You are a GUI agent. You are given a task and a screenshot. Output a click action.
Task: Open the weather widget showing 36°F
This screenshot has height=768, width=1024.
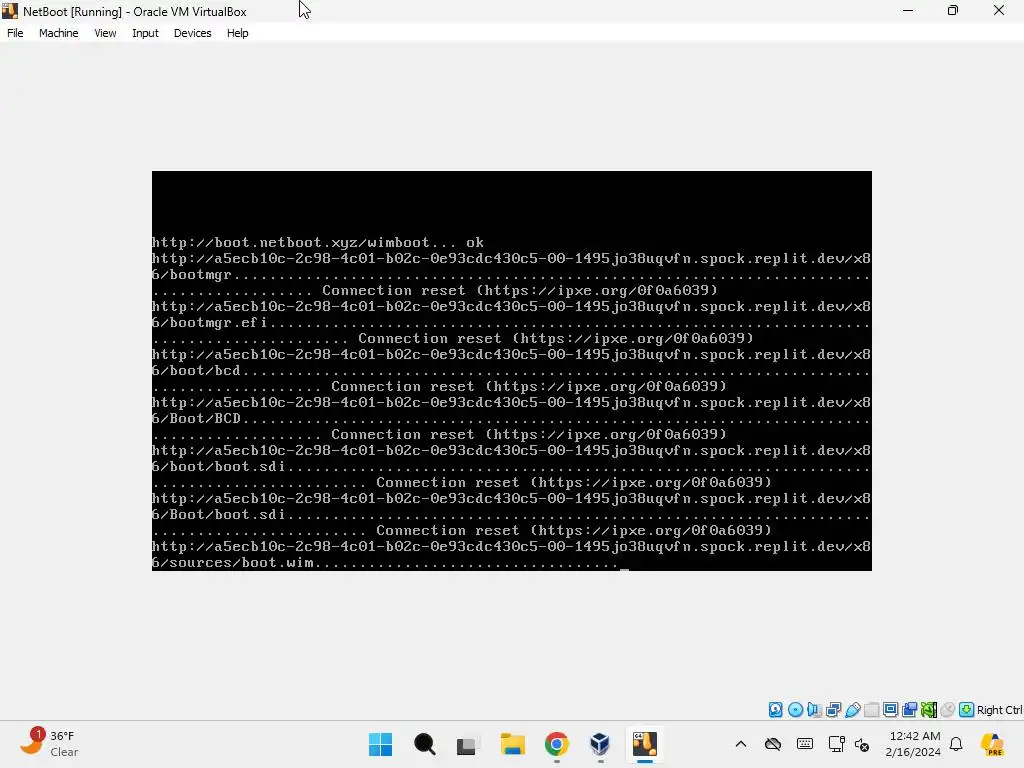coord(49,744)
